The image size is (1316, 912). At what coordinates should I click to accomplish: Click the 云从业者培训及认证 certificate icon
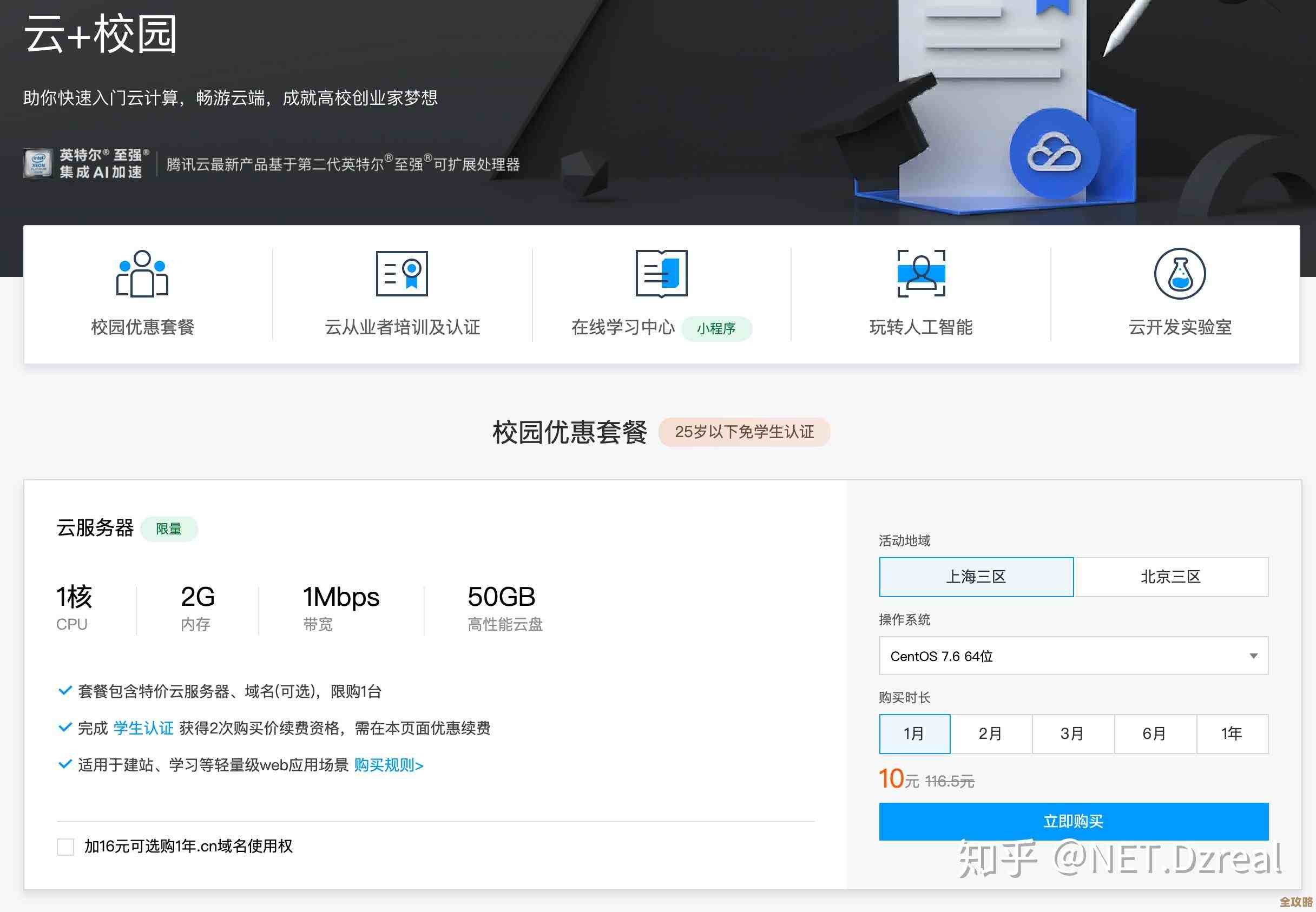click(402, 273)
